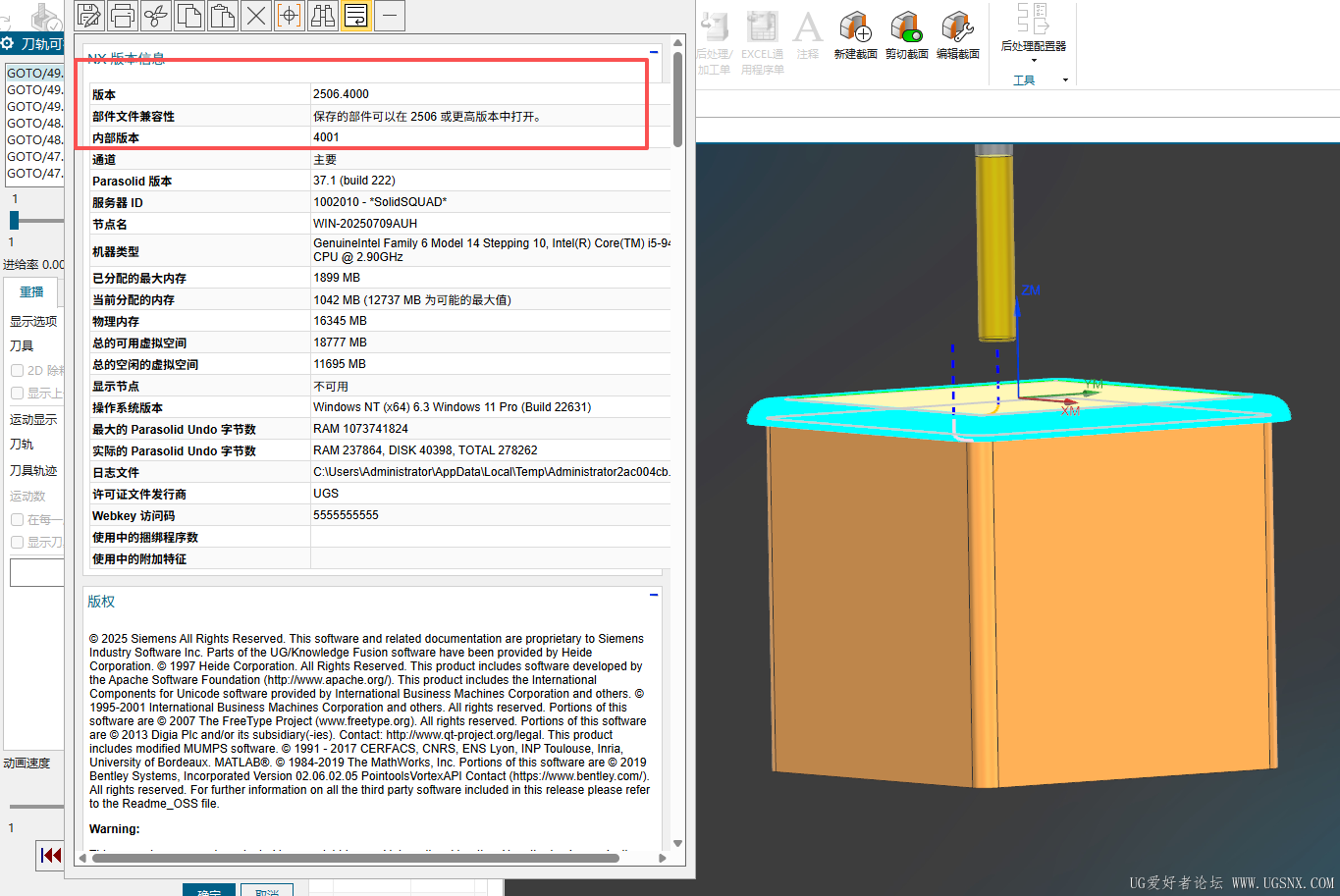Click the Cut scissors icon

(156, 15)
